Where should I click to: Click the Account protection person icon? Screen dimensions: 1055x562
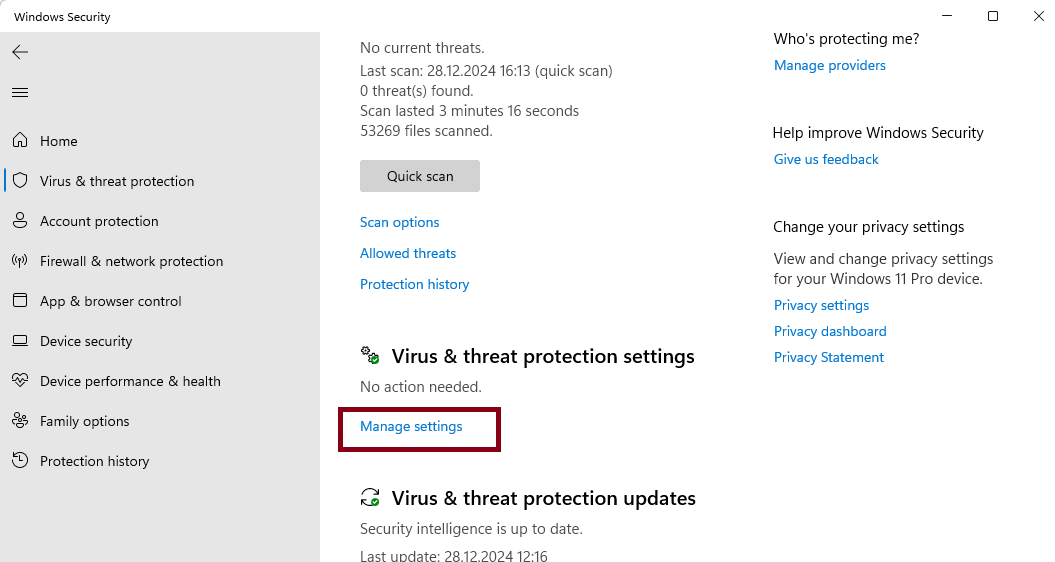click(20, 221)
